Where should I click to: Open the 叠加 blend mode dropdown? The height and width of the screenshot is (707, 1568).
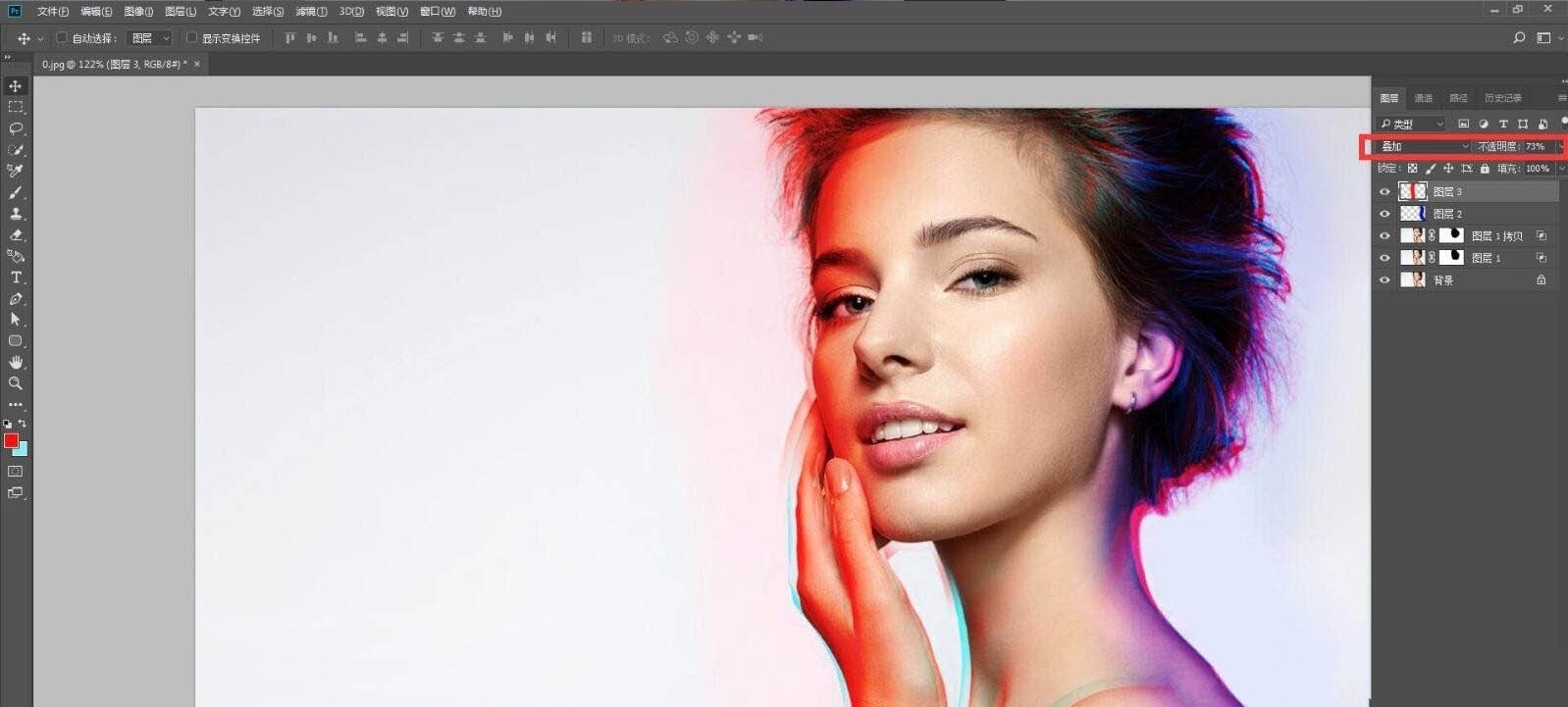[1424, 146]
